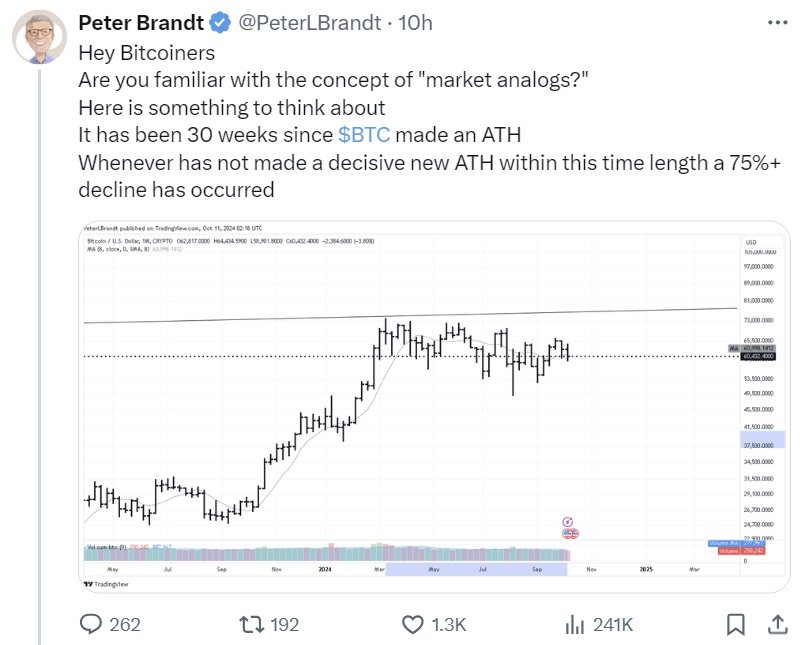This screenshot has height=645, width=801.
Task: Click the US flags marker on the chart
Action: point(570,533)
